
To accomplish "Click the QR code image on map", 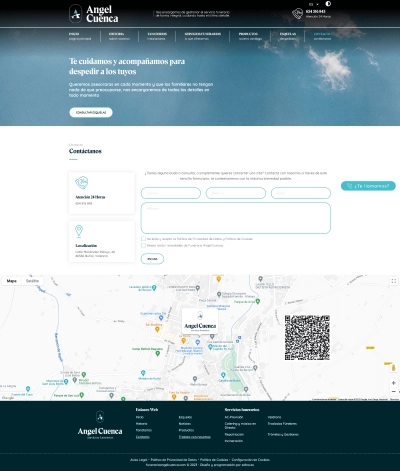I will coord(307,337).
